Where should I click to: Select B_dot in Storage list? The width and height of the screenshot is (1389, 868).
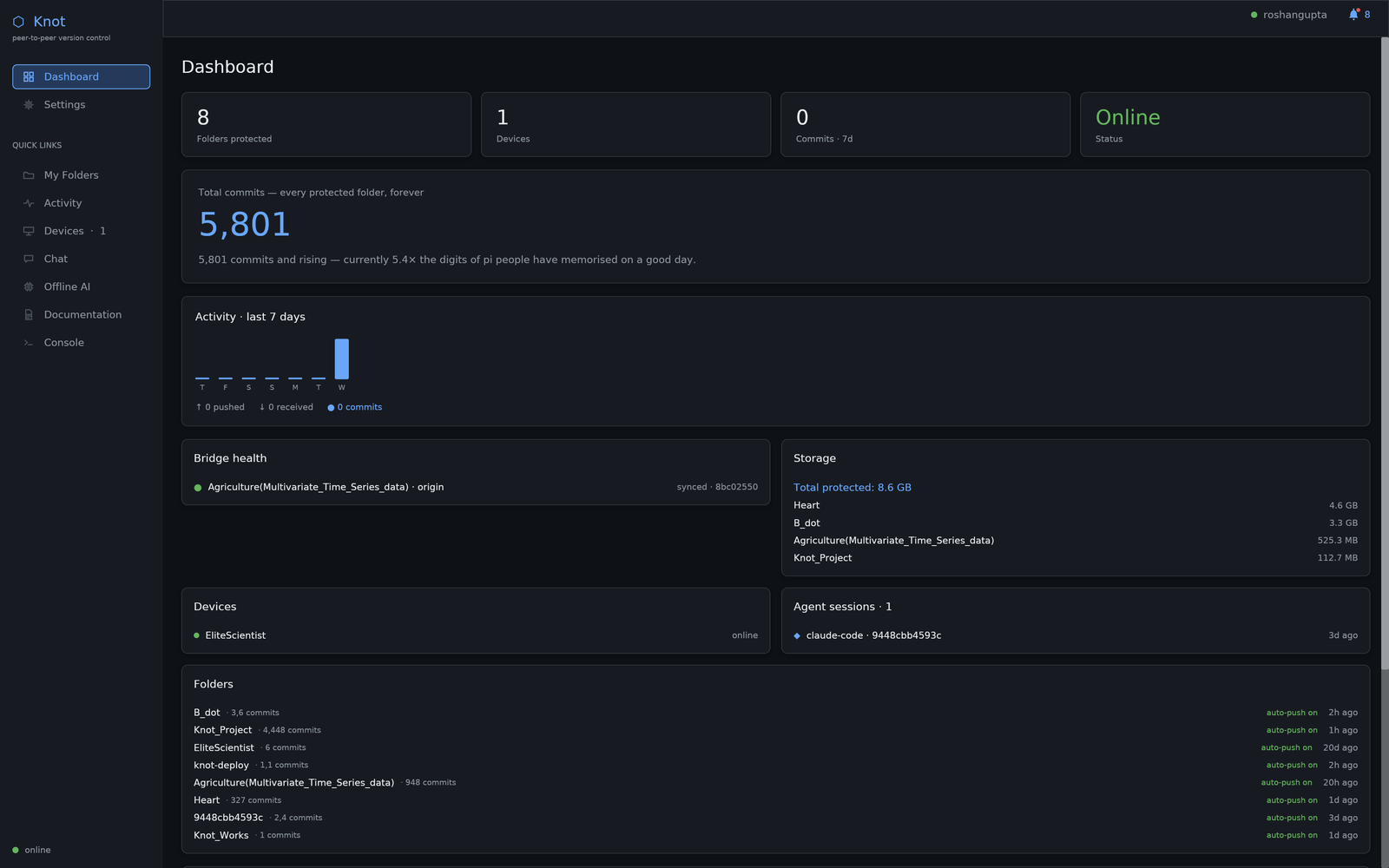coord(806,523)
